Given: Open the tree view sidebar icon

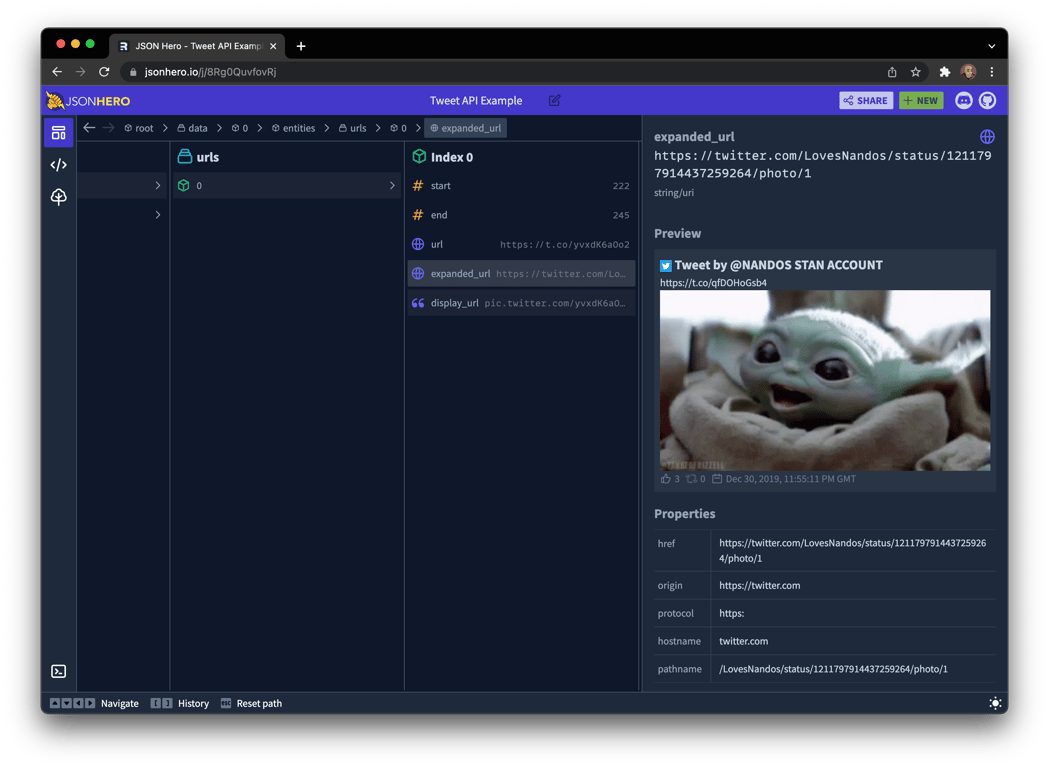Looking at the screenshot, I should [58, 197].
